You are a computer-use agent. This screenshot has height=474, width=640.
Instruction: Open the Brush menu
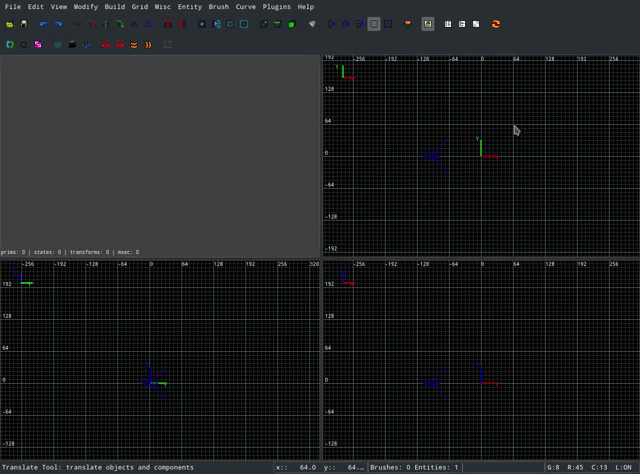point(218,7)
